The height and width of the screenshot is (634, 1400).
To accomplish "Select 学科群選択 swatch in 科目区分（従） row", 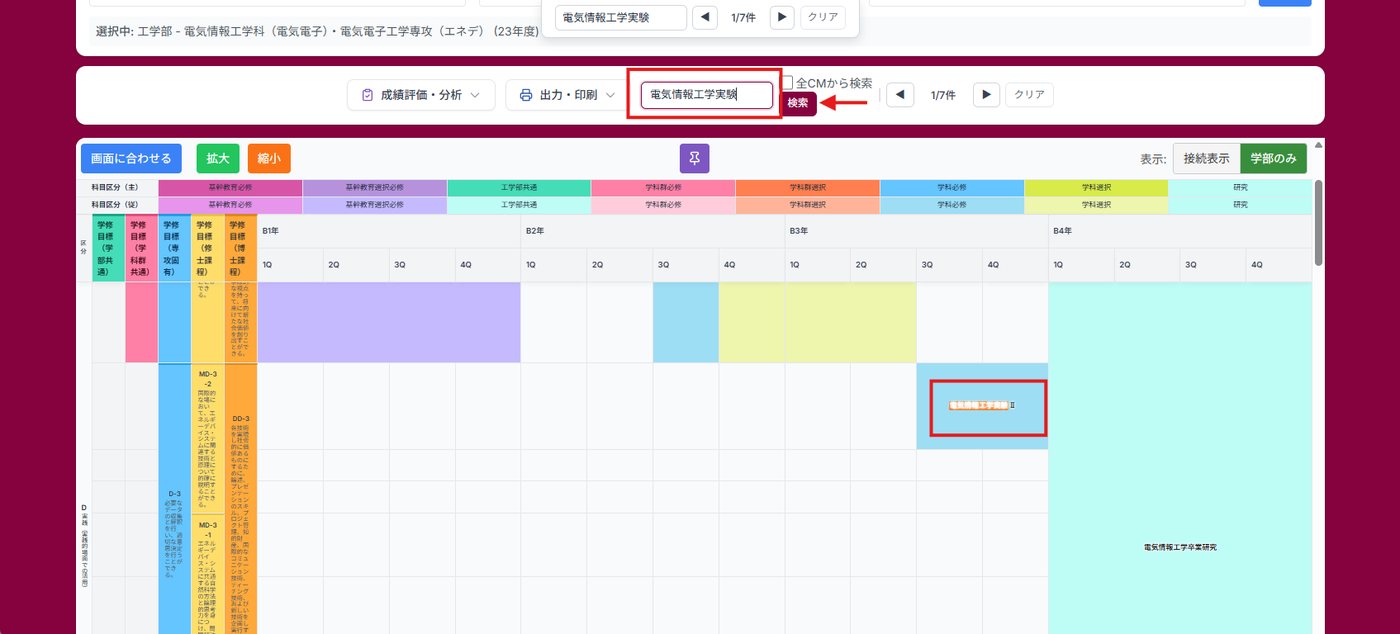I will (807, 204).
